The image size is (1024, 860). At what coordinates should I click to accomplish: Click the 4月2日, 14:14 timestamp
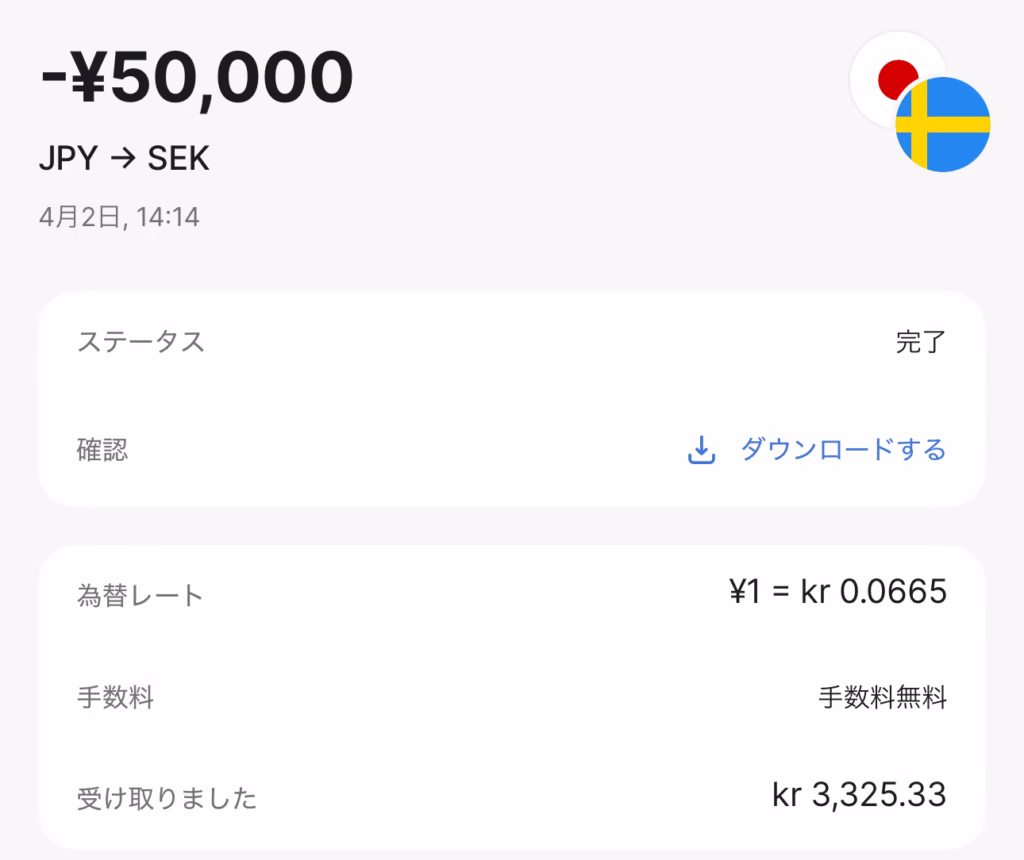(120, 217)
